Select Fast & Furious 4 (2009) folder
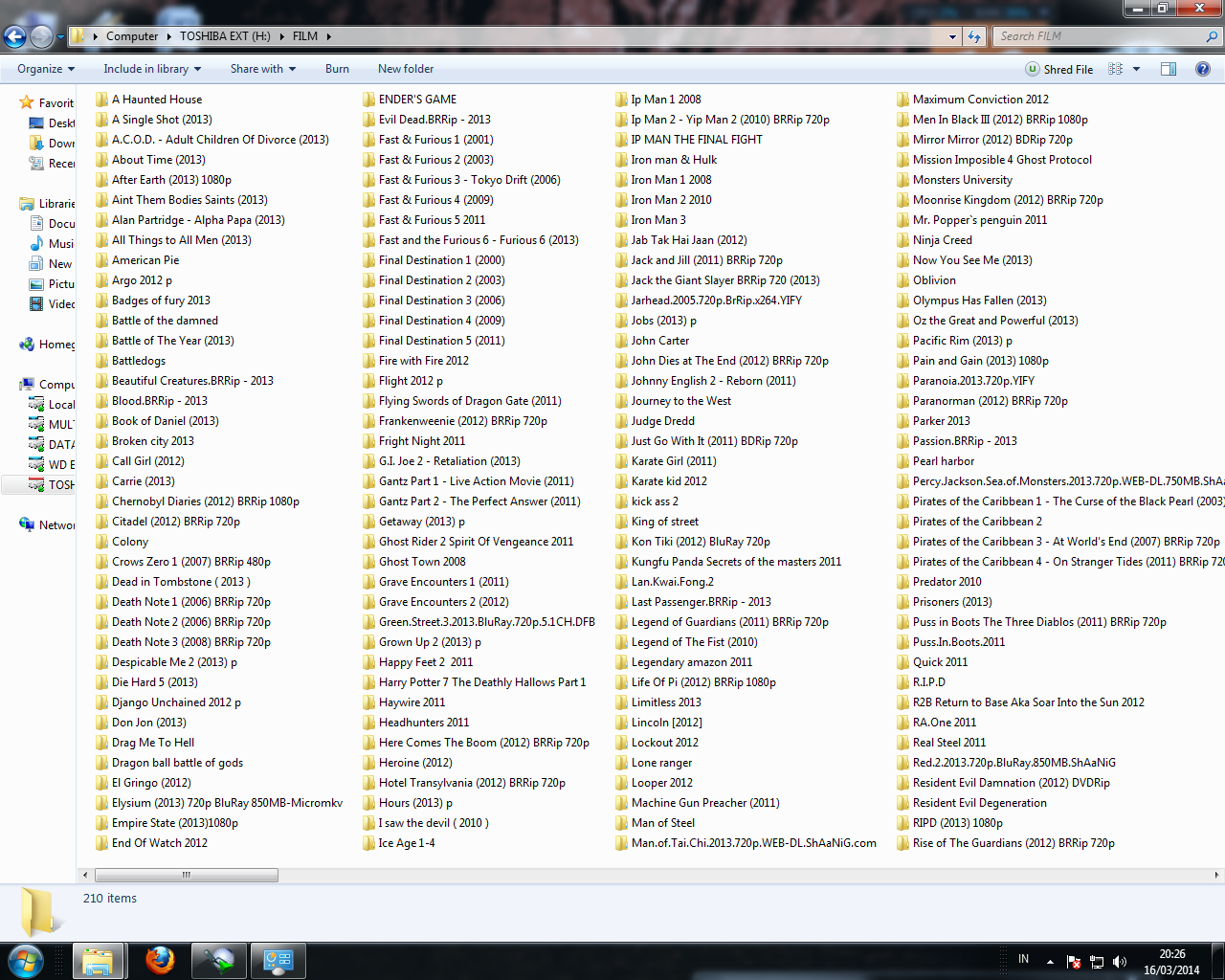 point(428,199)
